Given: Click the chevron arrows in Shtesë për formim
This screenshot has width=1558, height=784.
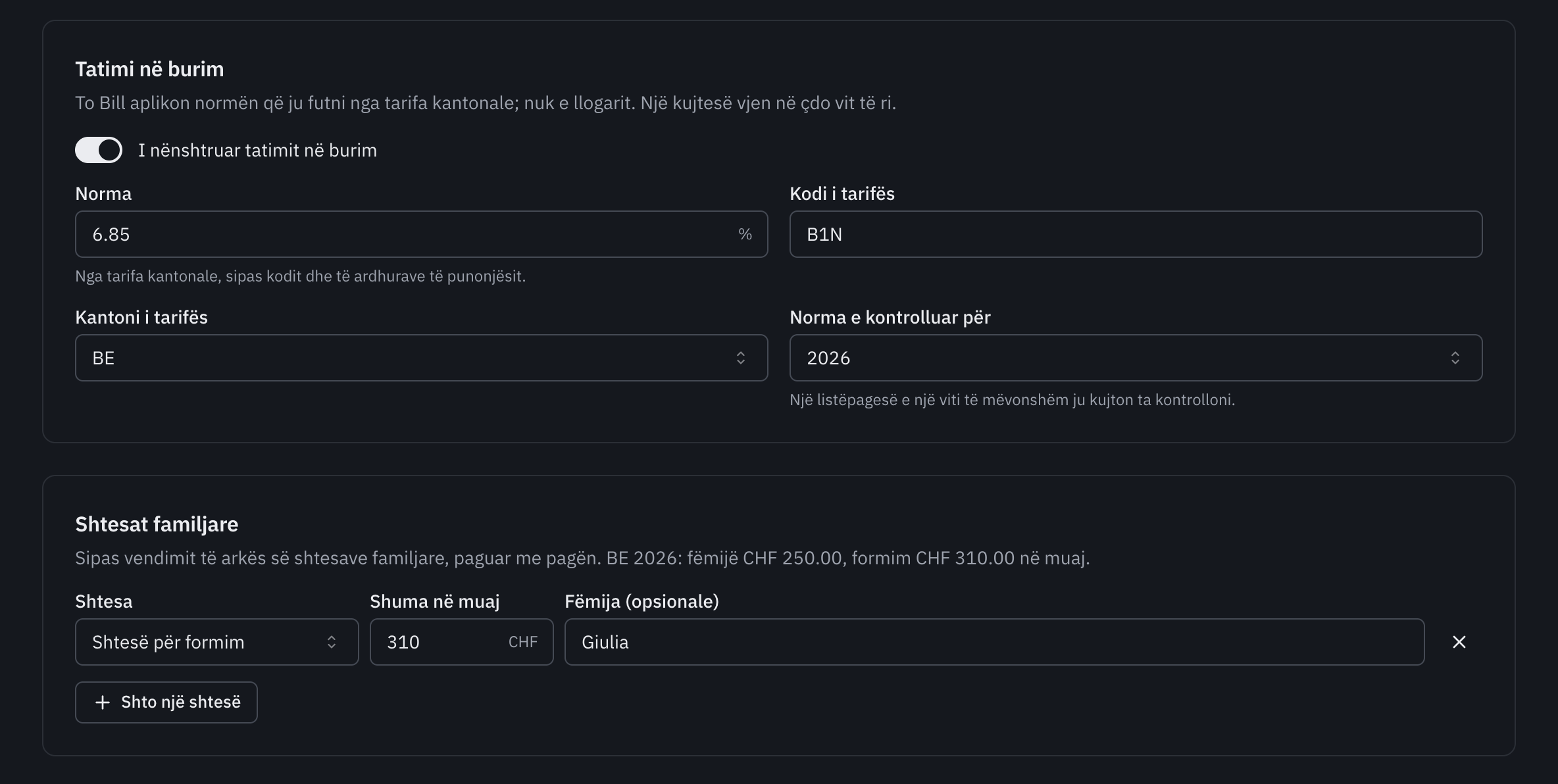Looking at the screenshot, I should [x=332, y=642].
